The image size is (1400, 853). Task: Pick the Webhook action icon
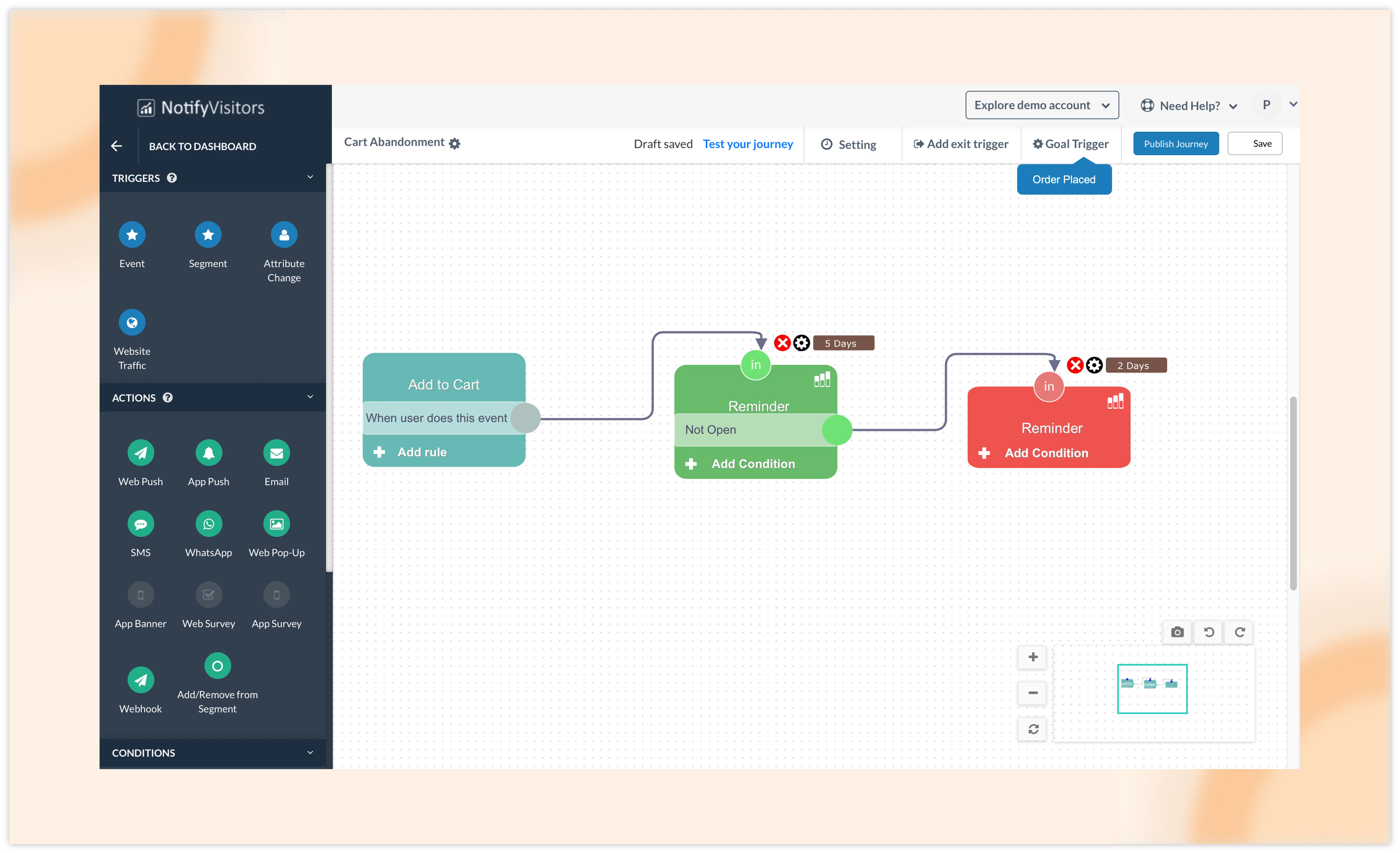[140, 680]
